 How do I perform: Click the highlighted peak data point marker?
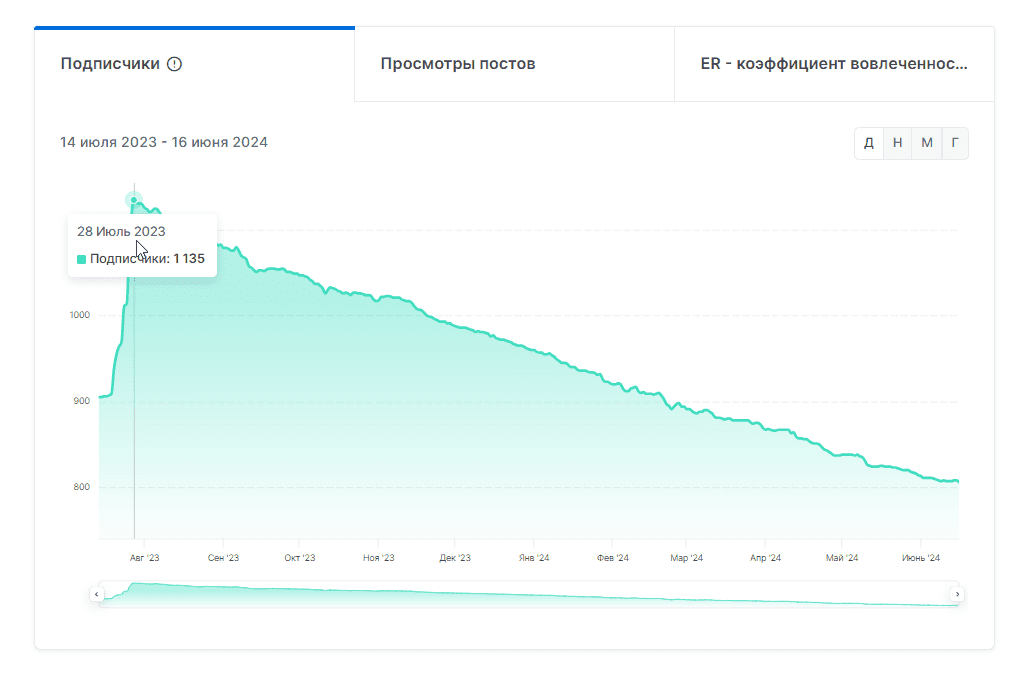(134, 200)
